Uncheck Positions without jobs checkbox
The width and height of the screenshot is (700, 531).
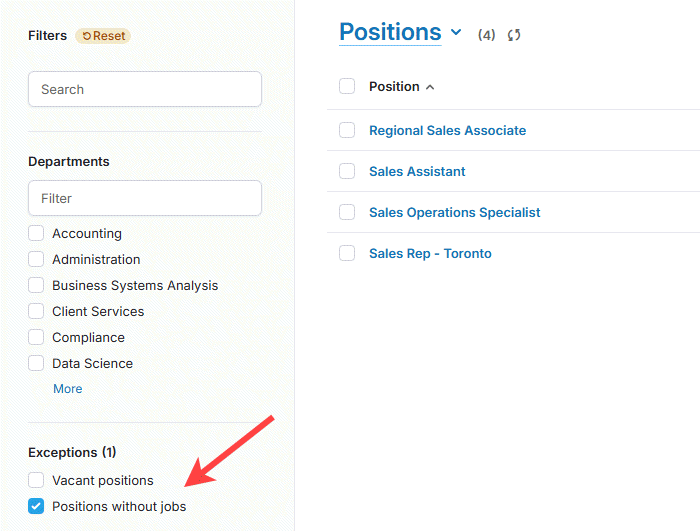tap(36, 506)
